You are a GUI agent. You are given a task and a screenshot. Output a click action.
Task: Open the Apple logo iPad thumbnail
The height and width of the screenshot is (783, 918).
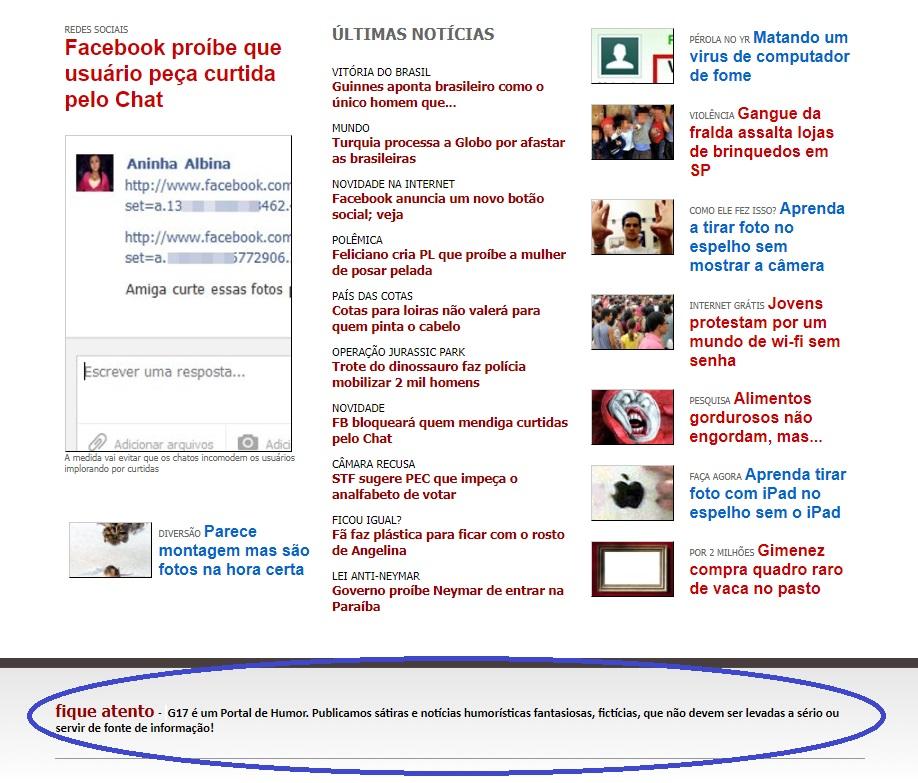[x=632, y=493]
